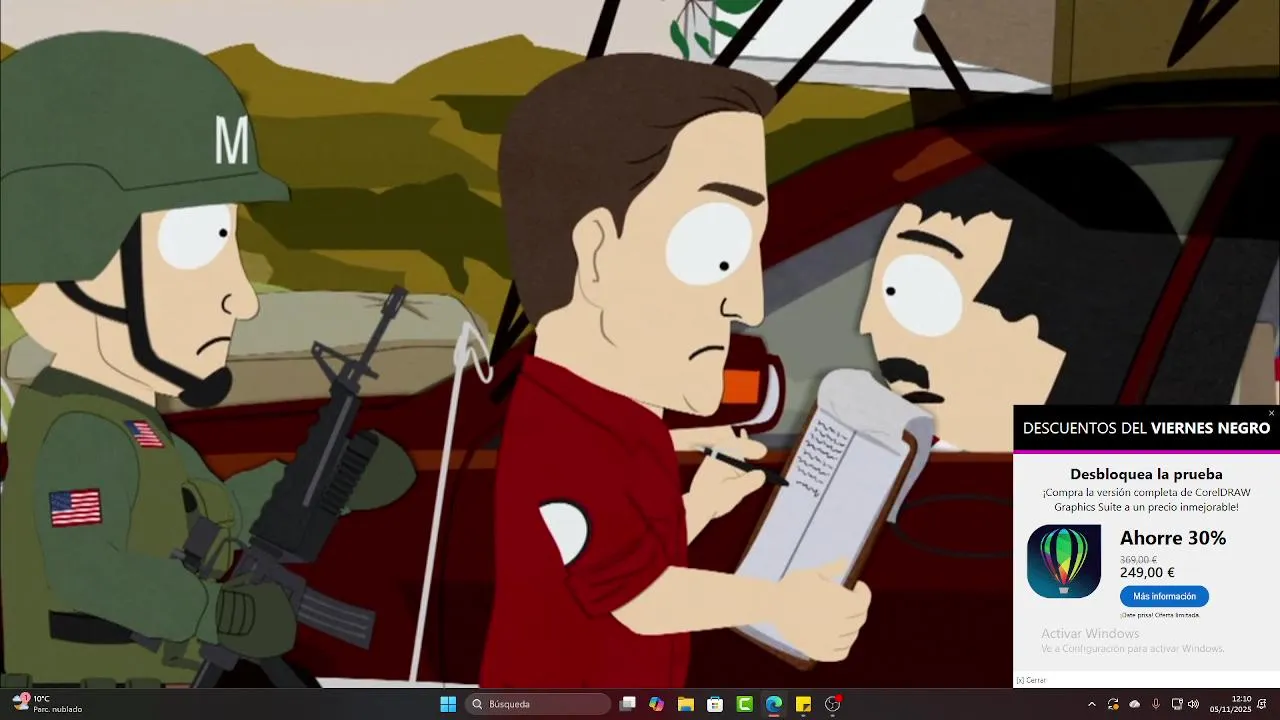Close the CorelDRAW popup with X

[1271, 413]
